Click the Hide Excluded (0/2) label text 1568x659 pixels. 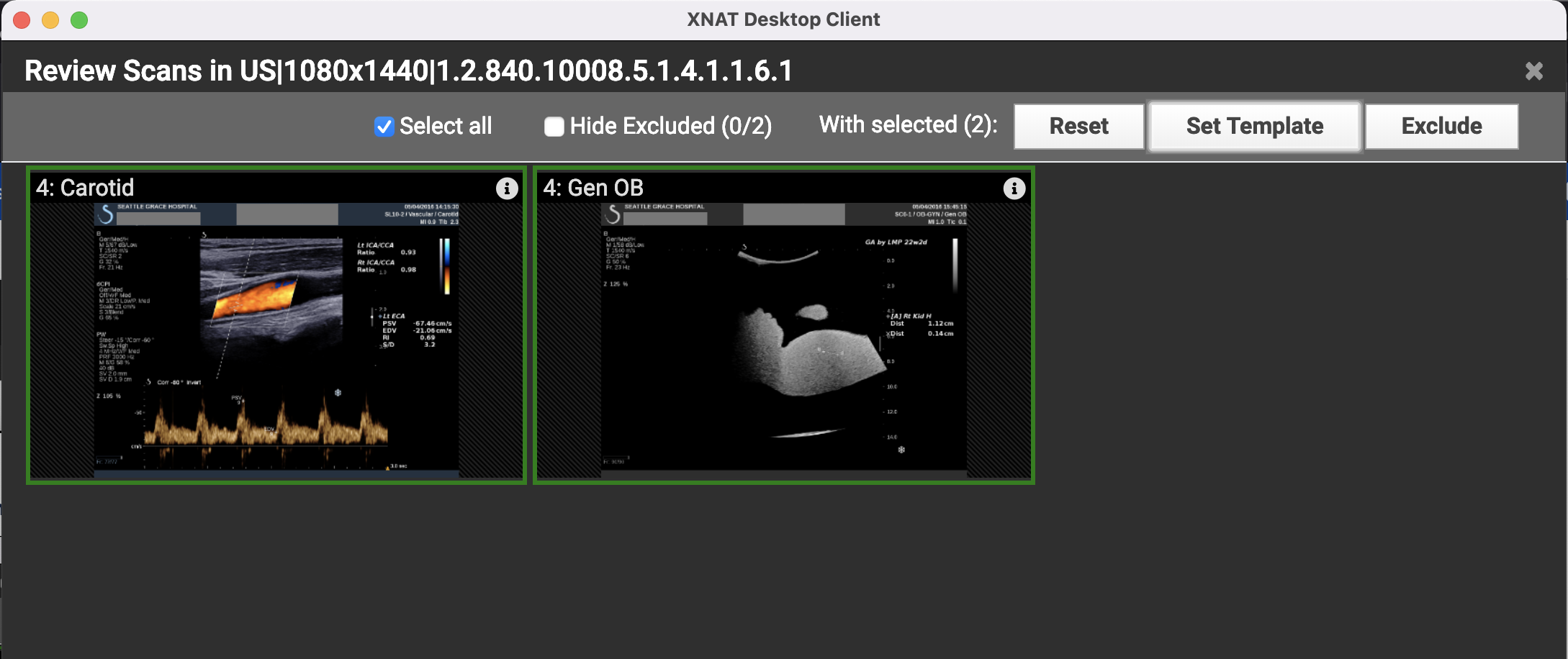click(670, 127)
